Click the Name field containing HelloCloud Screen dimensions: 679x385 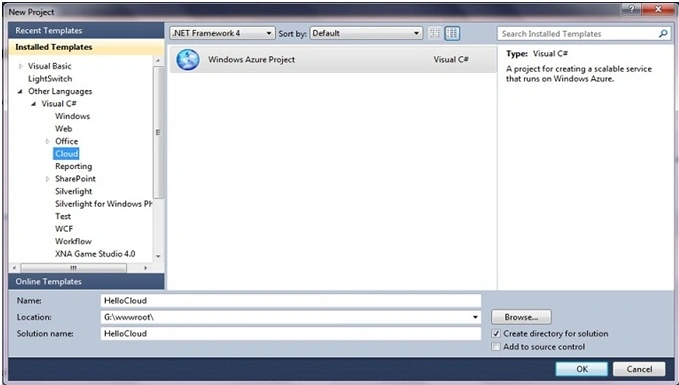click(x=291, y=301)
